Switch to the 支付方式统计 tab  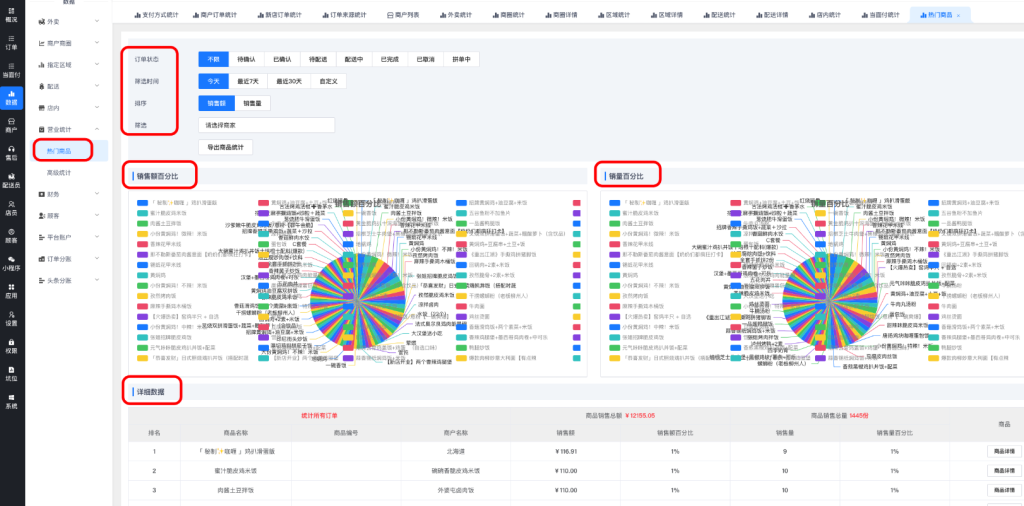point(161,15)
